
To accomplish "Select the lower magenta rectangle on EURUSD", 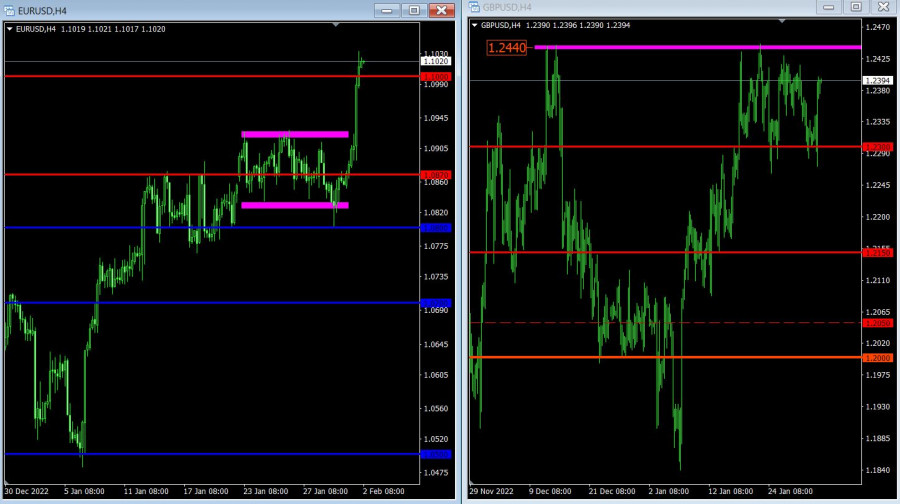I will pyautogui.click(x=295, y=205).
